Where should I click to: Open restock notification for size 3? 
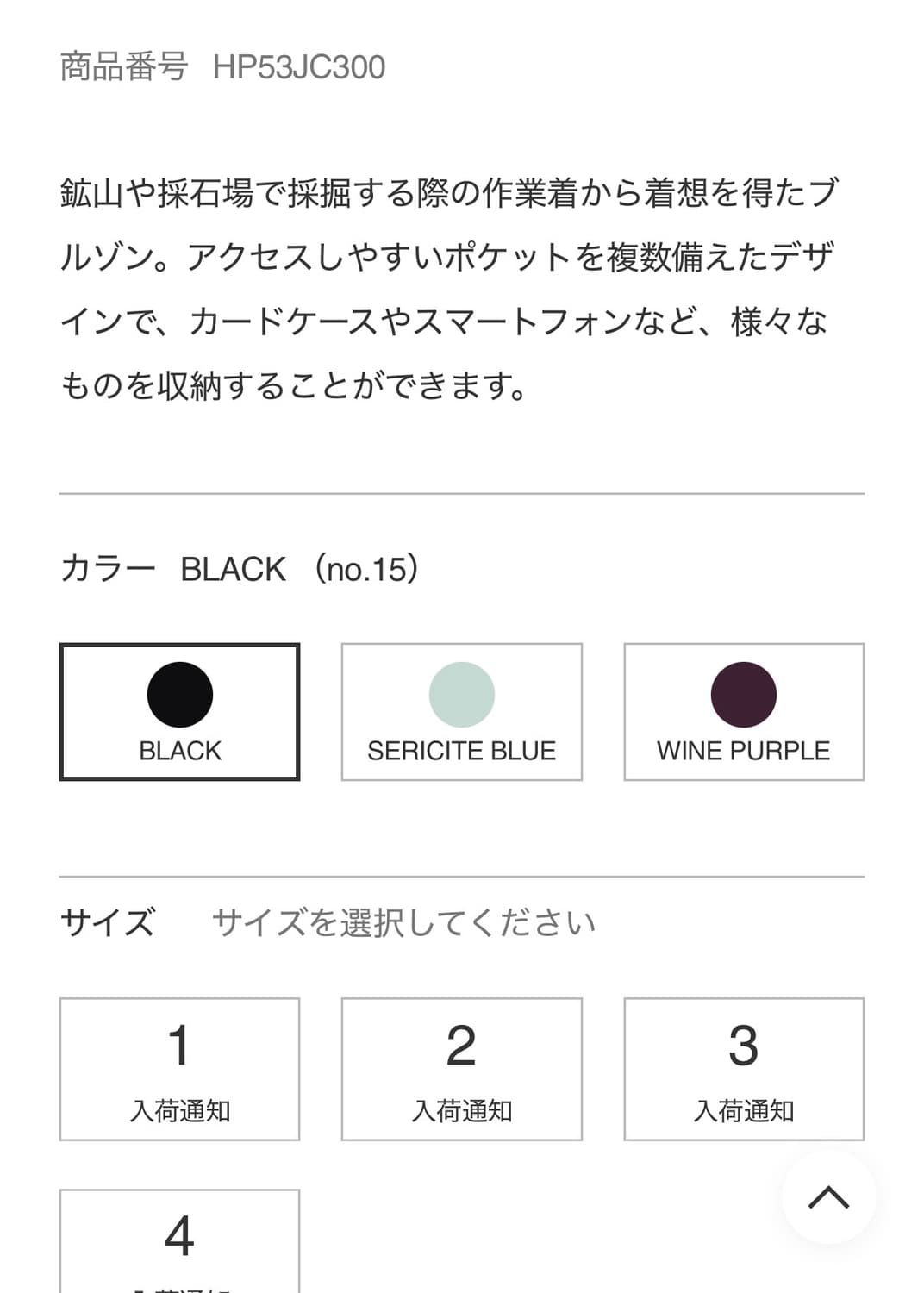[744, 1110]
